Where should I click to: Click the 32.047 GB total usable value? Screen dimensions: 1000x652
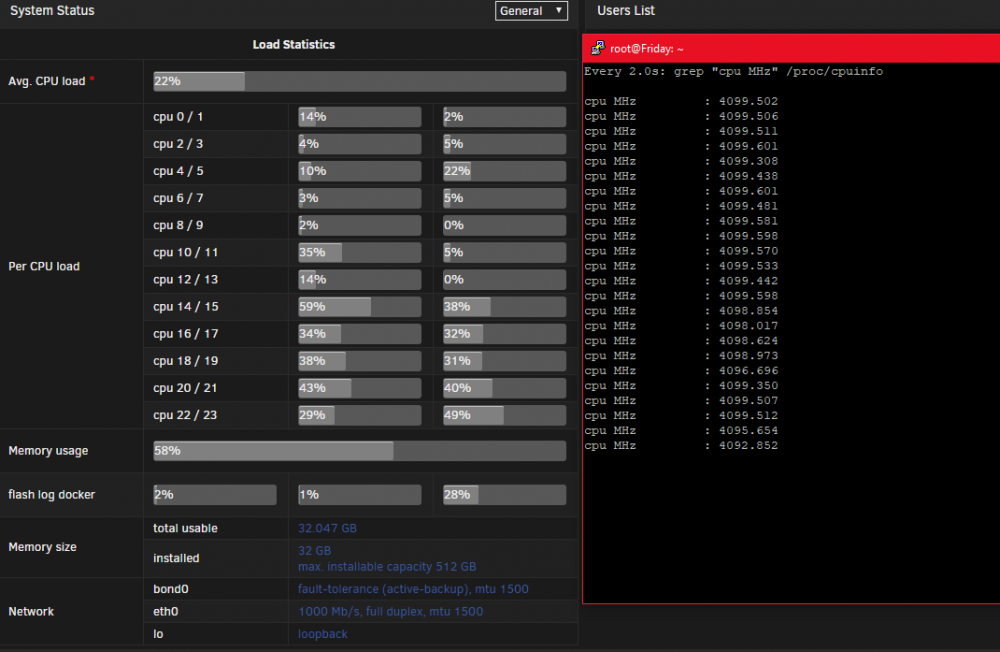[x=327, y=528]
